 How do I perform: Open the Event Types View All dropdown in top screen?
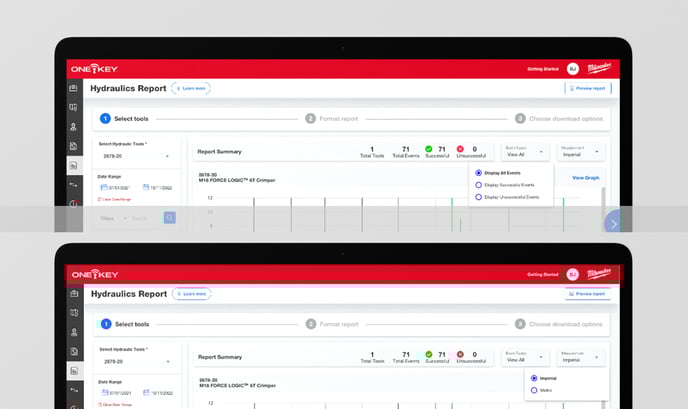(524, 151)
